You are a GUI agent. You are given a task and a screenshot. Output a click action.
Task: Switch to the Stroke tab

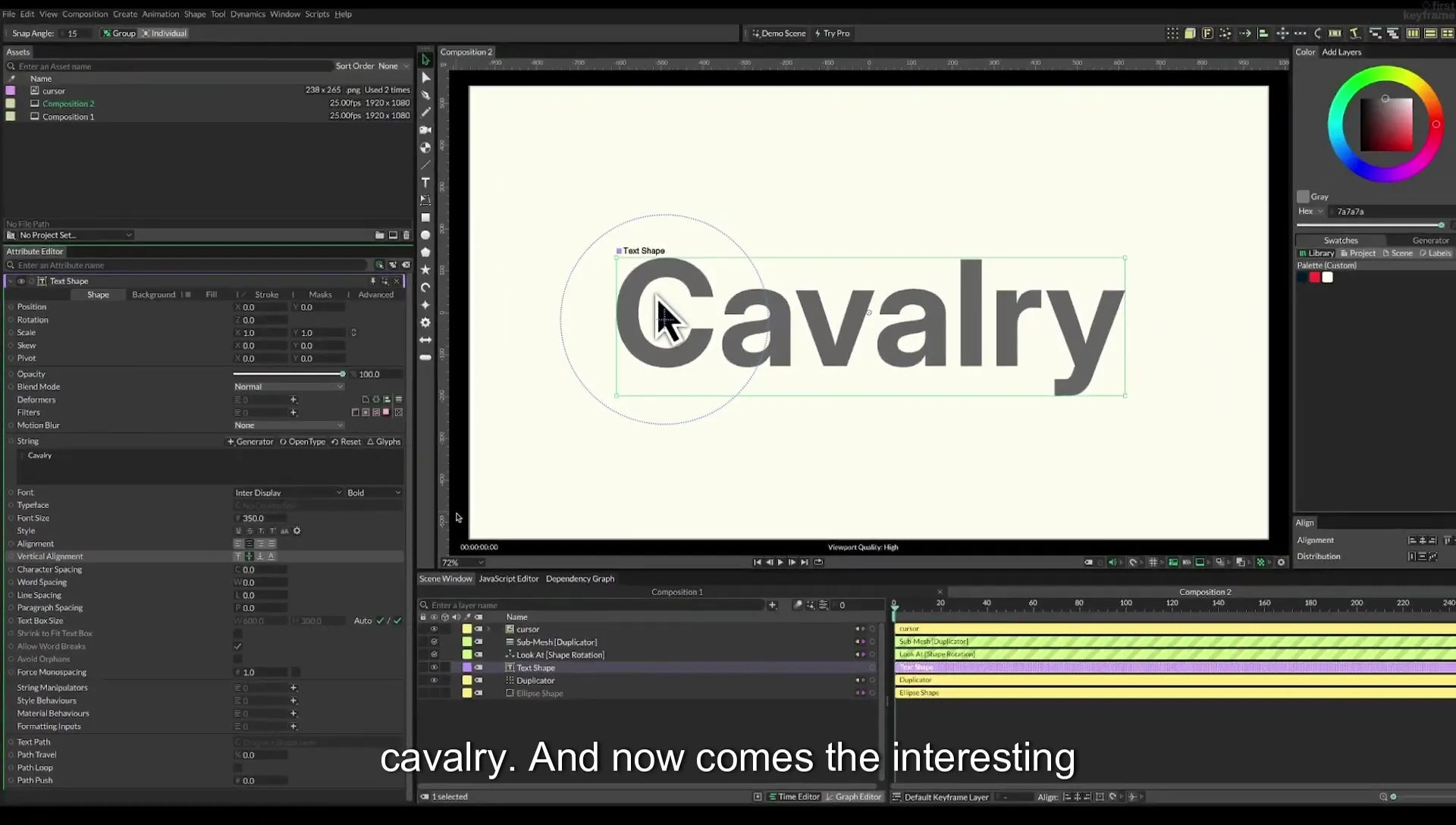coord(266,295)
